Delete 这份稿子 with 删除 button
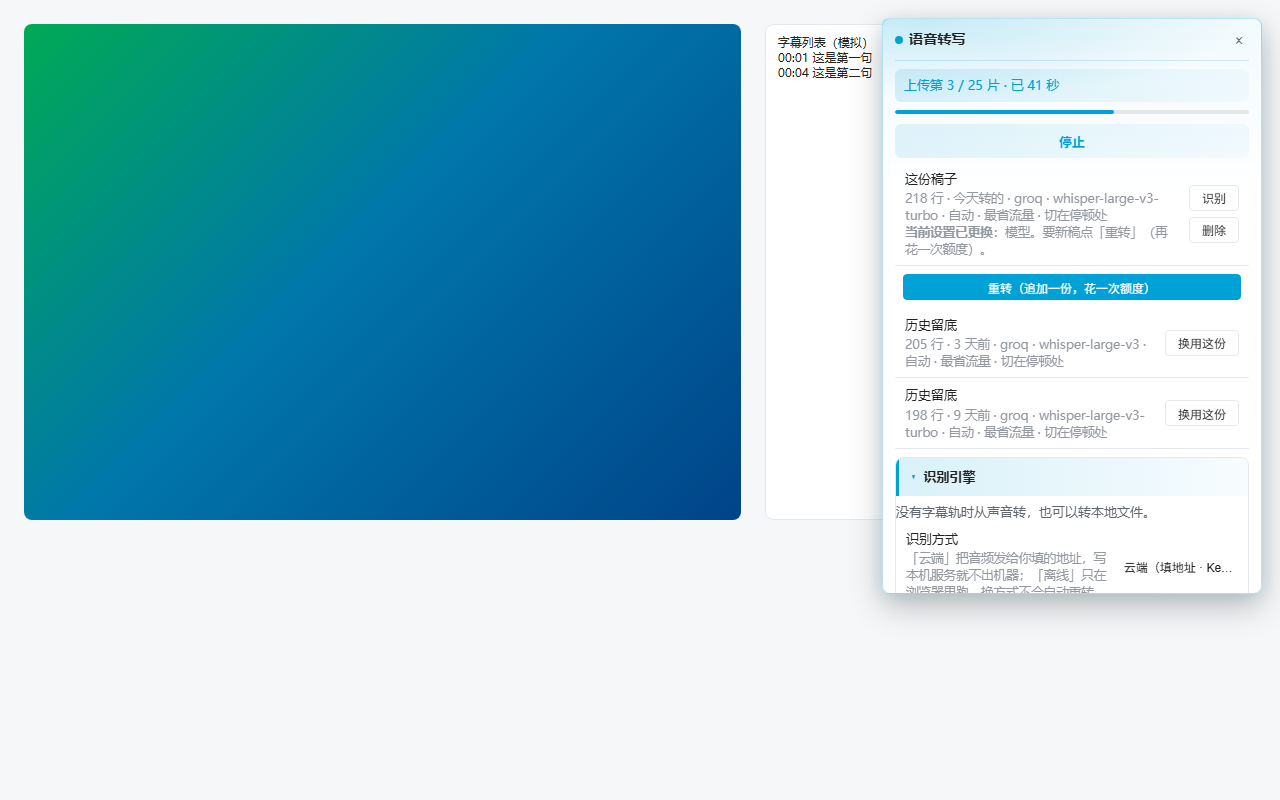Screen dimensions: 1280x800 pyautogui.click(x=1214, y=230)
